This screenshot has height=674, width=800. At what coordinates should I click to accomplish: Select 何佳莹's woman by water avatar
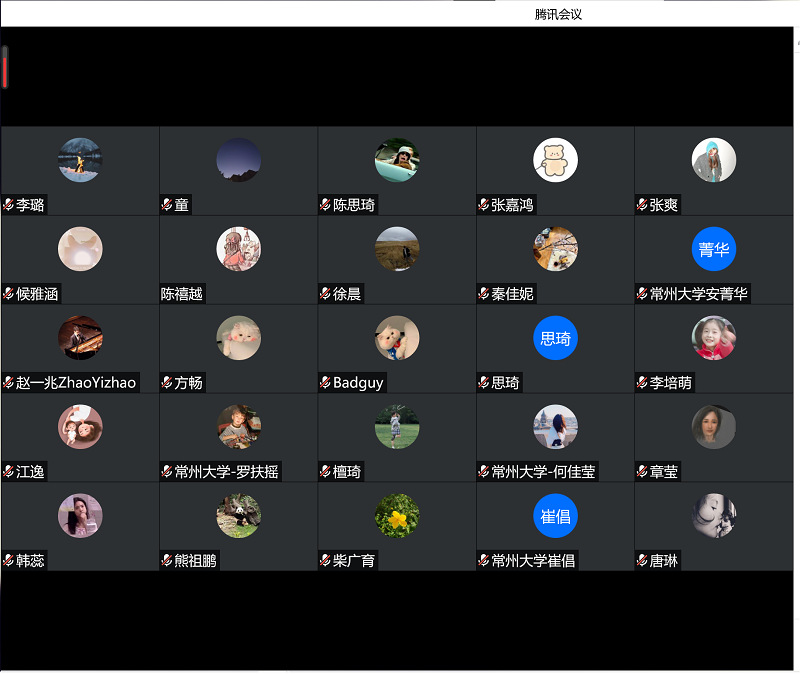pyautogui.click(x=556, y=427)
